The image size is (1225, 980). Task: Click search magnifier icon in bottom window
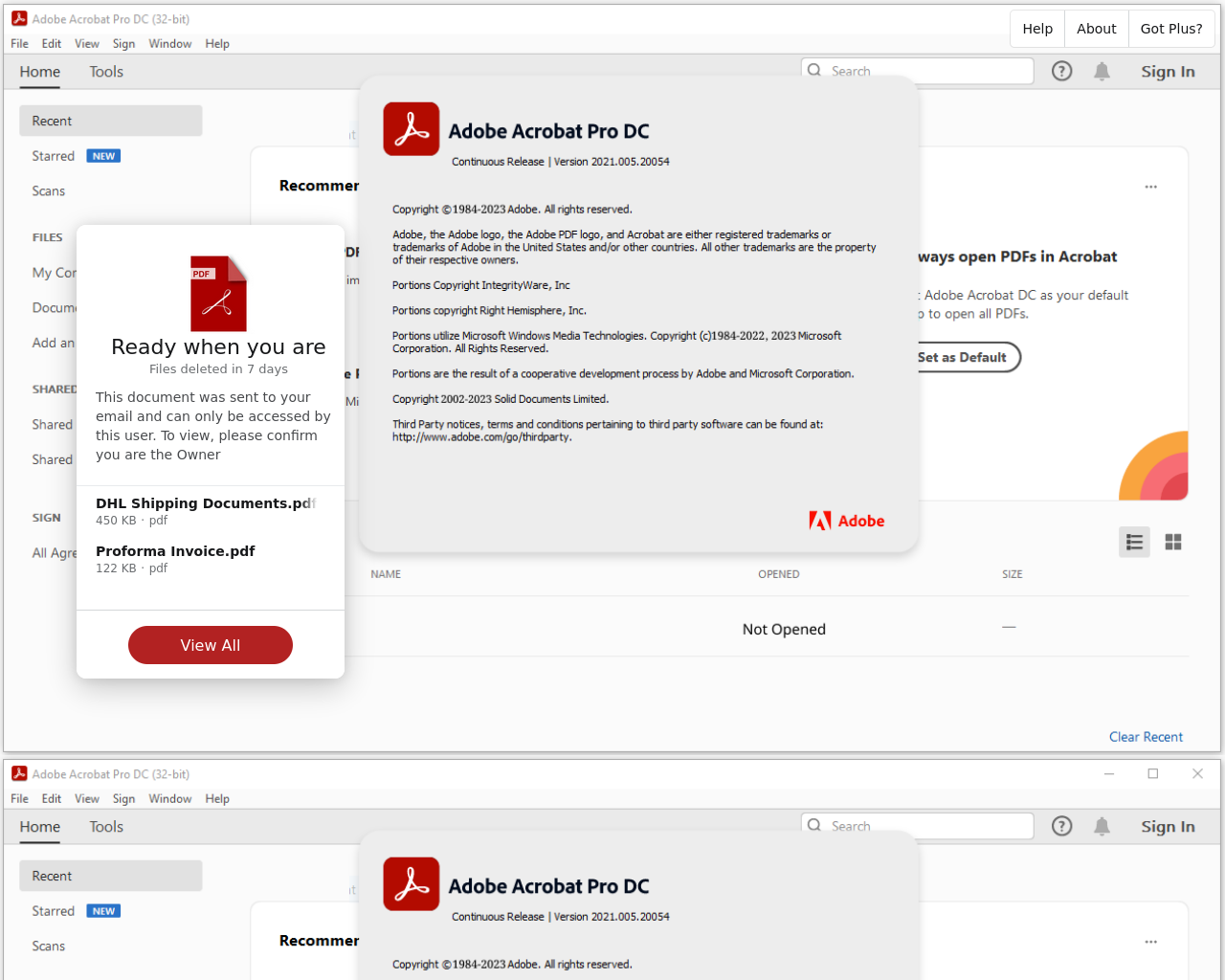point(814,826)
